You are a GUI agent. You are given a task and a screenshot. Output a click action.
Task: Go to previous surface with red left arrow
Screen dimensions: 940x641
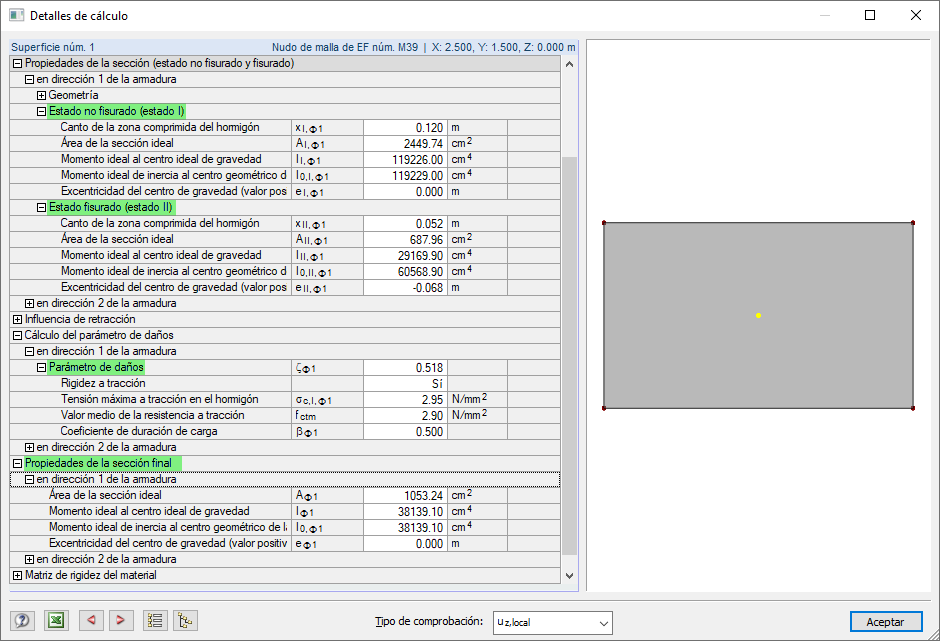point(91,620)
